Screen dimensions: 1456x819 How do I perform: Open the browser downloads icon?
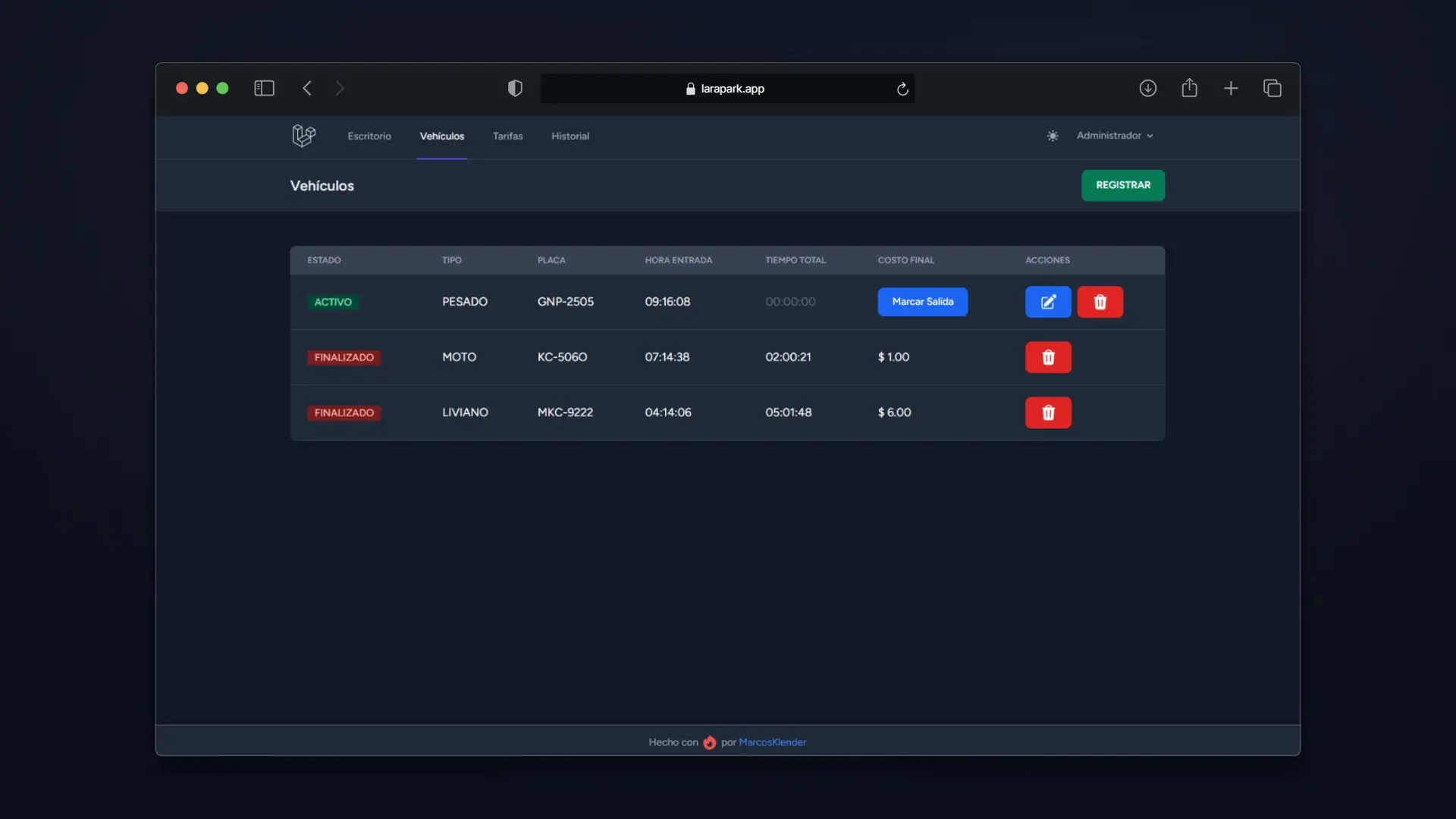(1147, 89)
